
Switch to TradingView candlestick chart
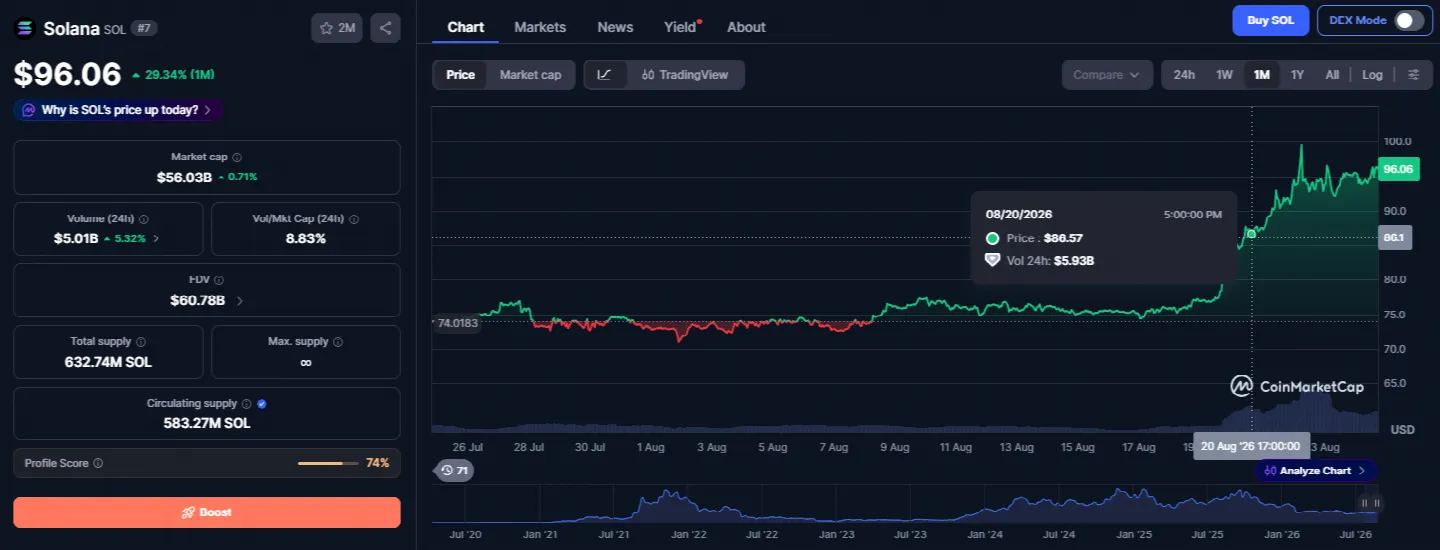pos(686,75)
